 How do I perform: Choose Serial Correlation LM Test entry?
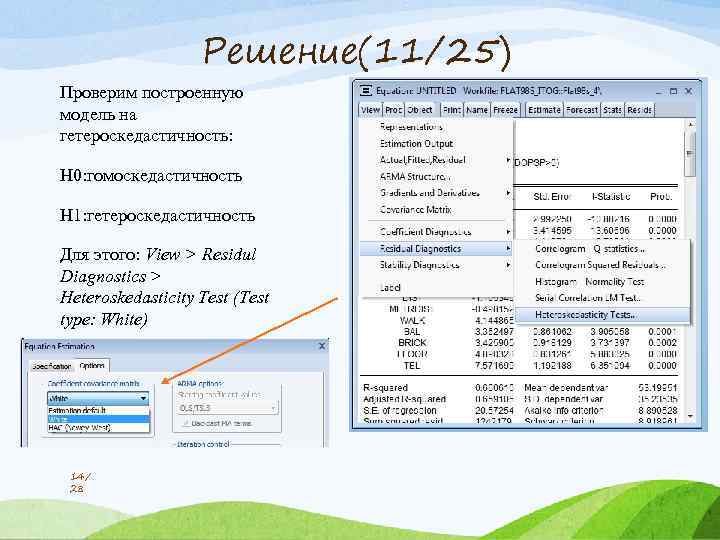click(x=602, y=298)
